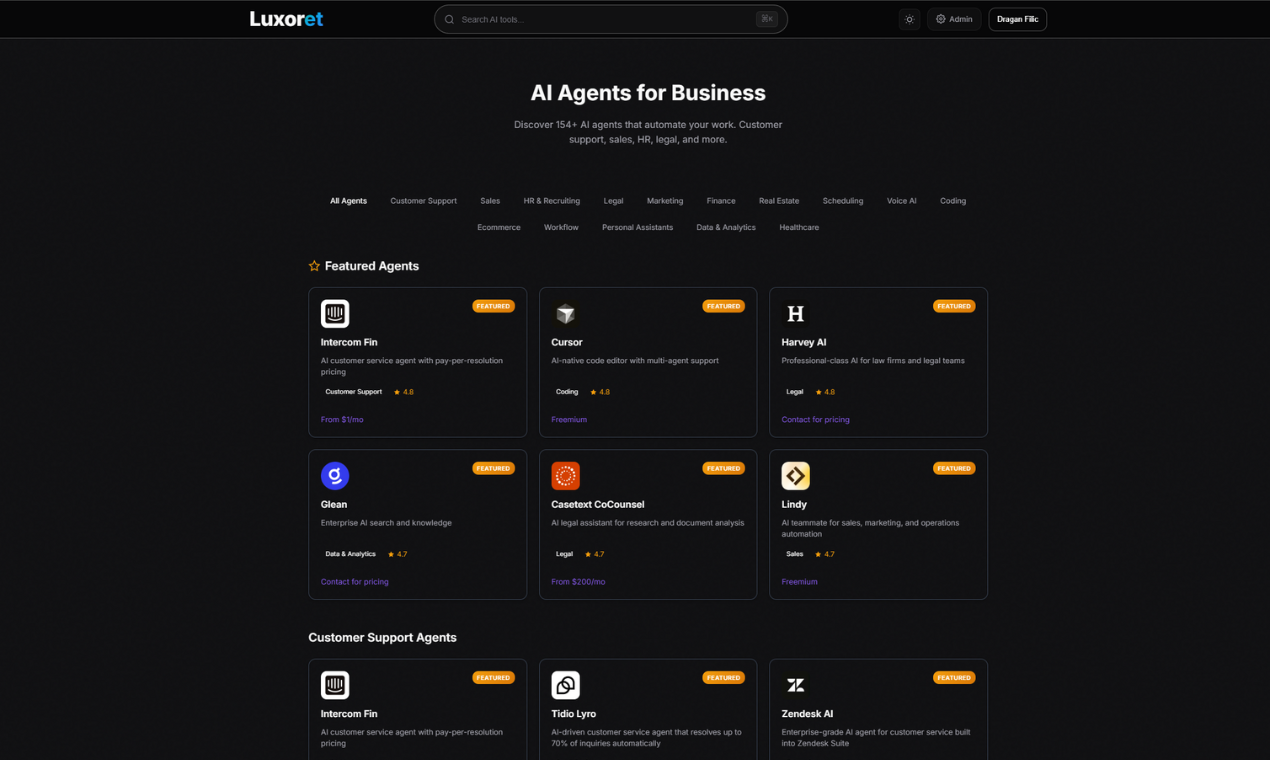Click the Harvey AI H logo
This screenshot has width=1270, height=760.
pos(795,314)
